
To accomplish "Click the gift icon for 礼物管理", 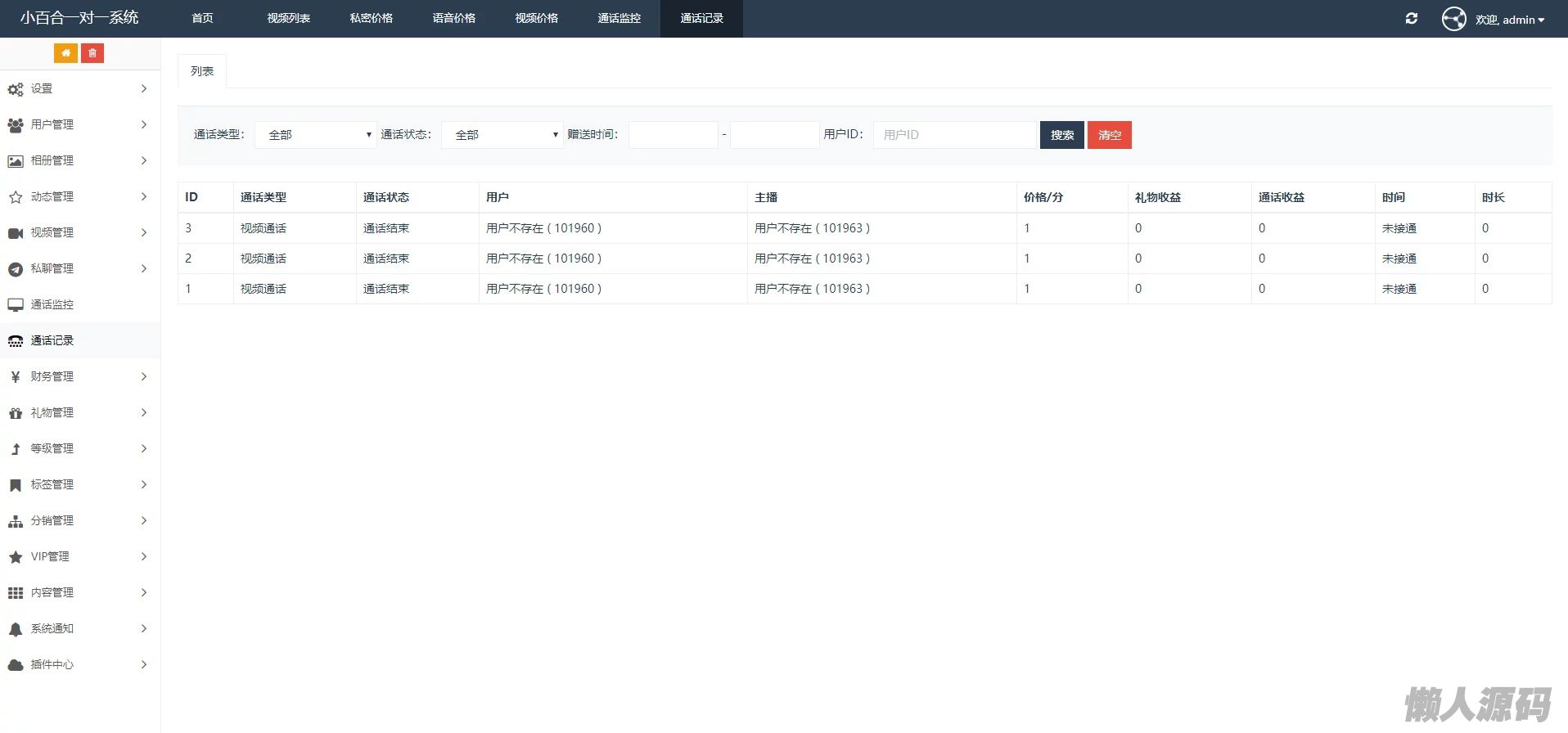I will pos(16,413).
